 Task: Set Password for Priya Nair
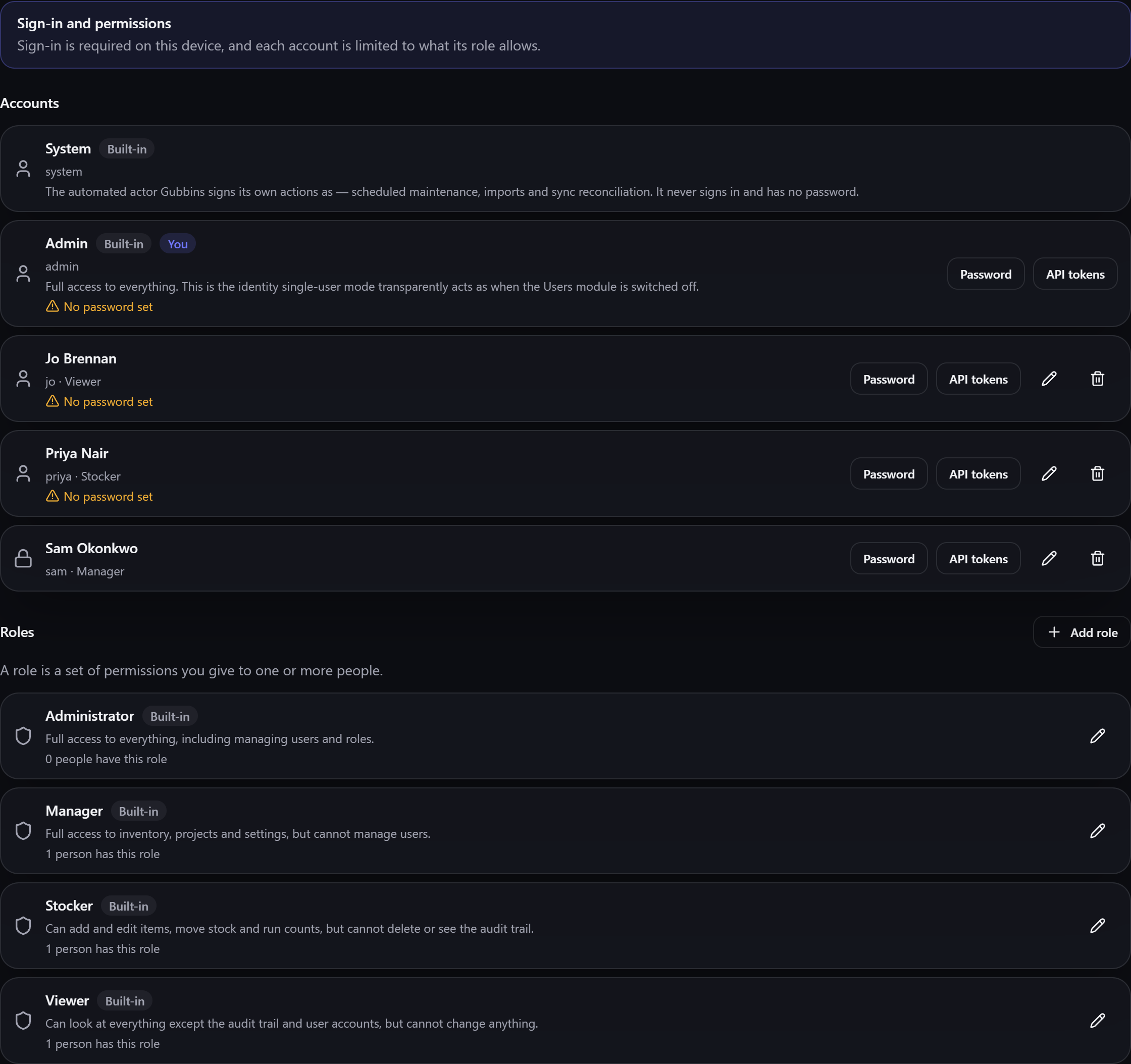[889, 474]
